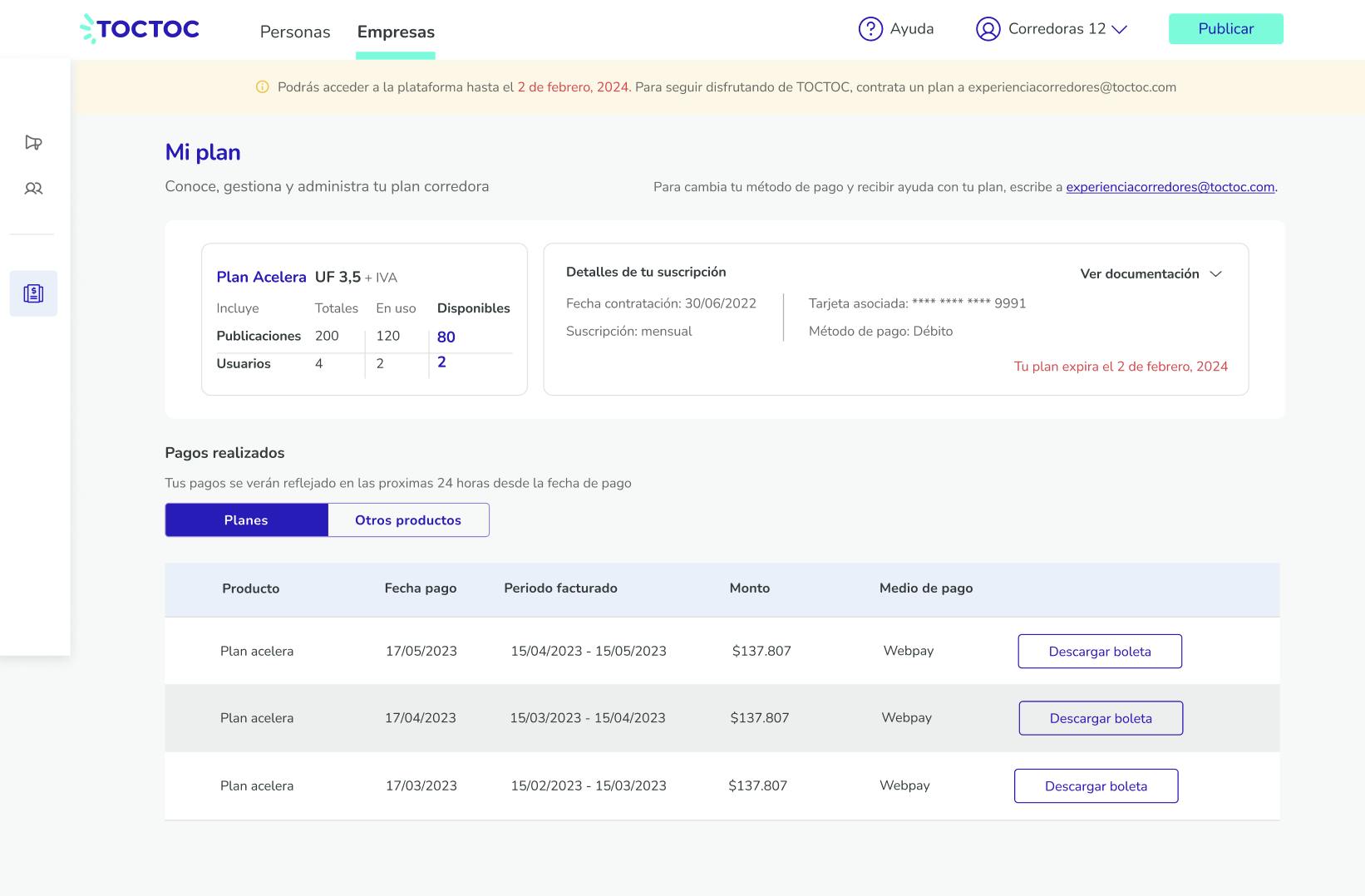The height and width of the screenshot is (896, 1365).
Task: Click the experienciacorredores@toctoc.com link under Mi plan
Action: (x=1170, y=187)
